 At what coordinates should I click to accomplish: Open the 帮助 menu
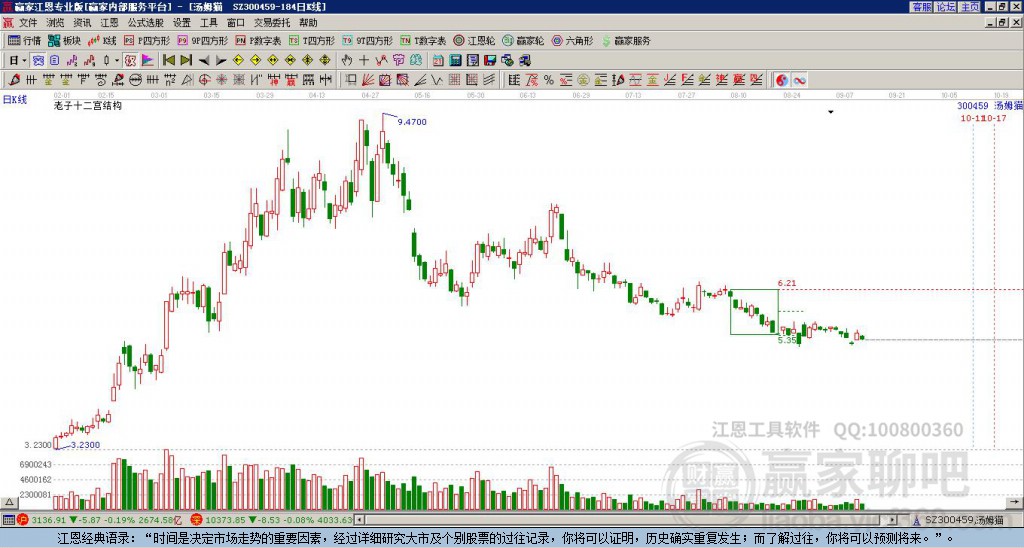pyautogui.click(x=308, y=23)
